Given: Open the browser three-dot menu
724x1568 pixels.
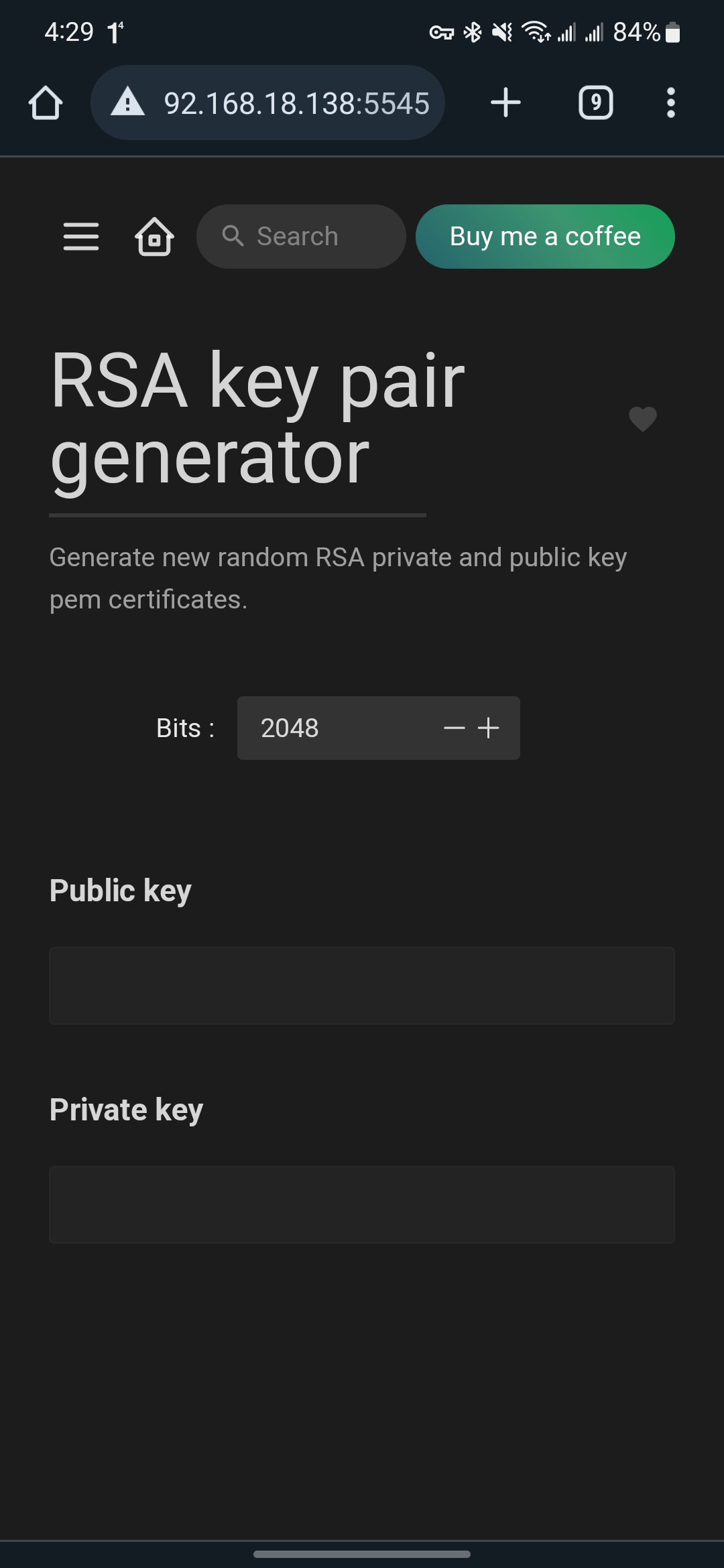Looking at the screenshot, I should point(670,103).
